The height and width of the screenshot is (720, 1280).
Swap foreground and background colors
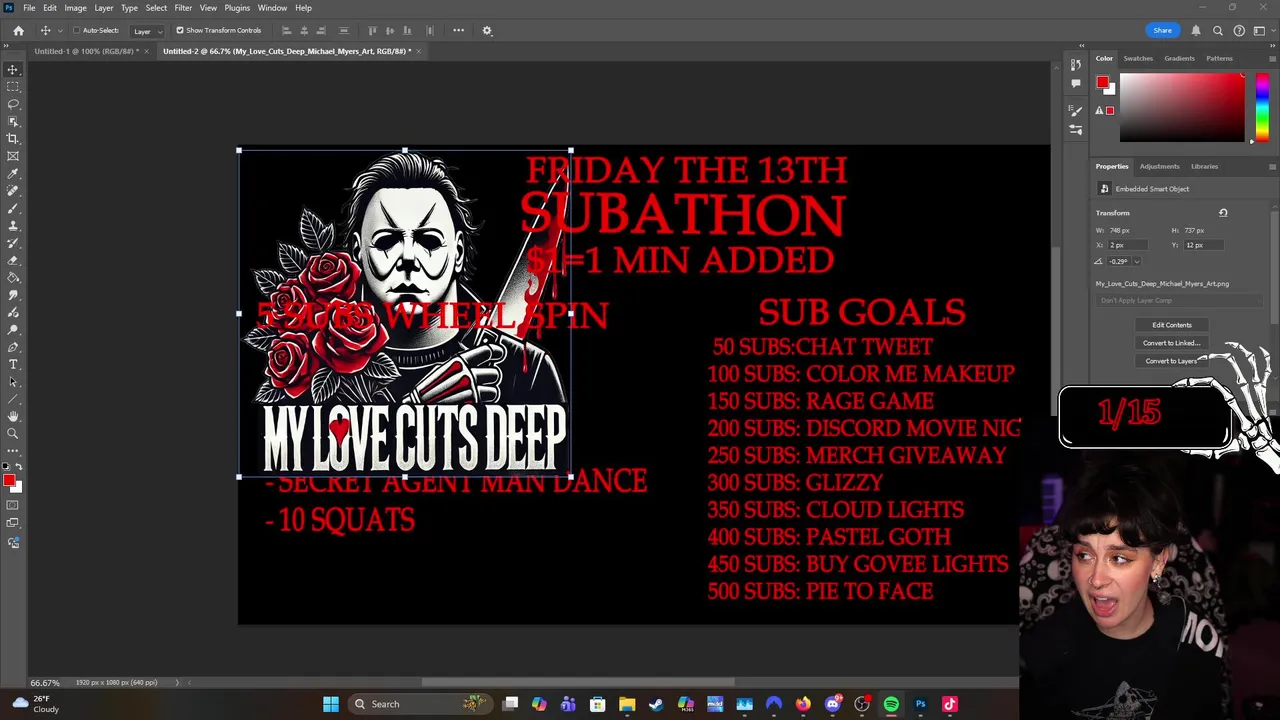(x=17, y=467)
